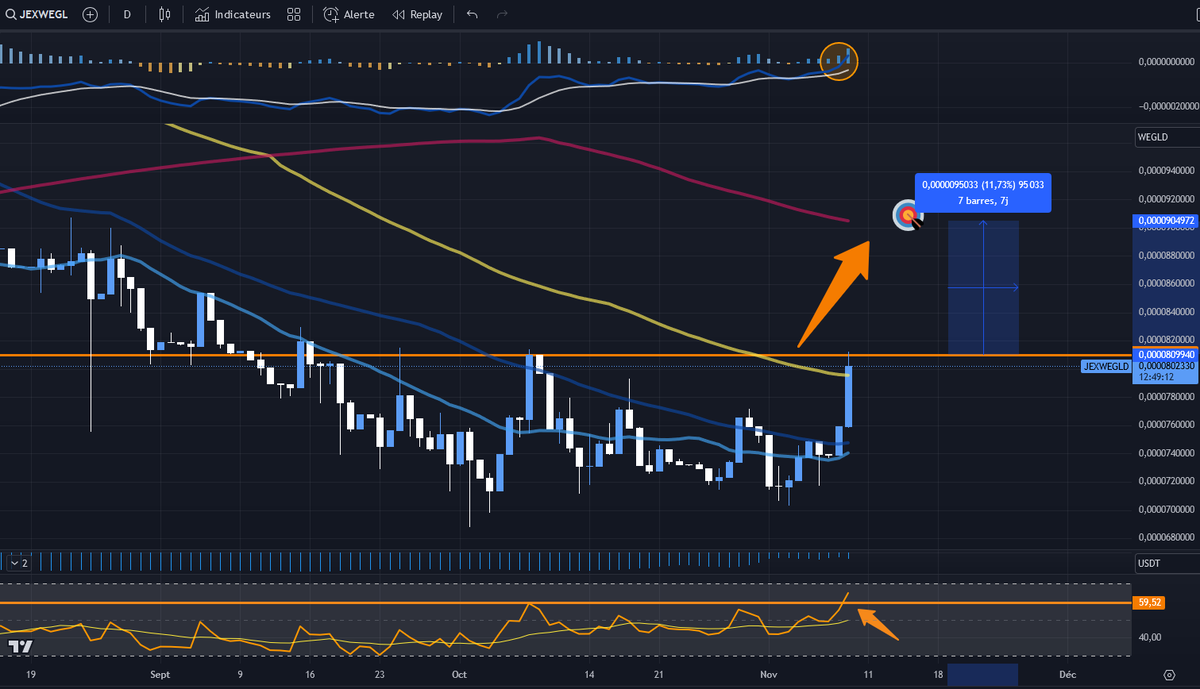Click the 0,0000680000 price scale value
This screenshot has width=1200, height=689.
pos(1166,536)
